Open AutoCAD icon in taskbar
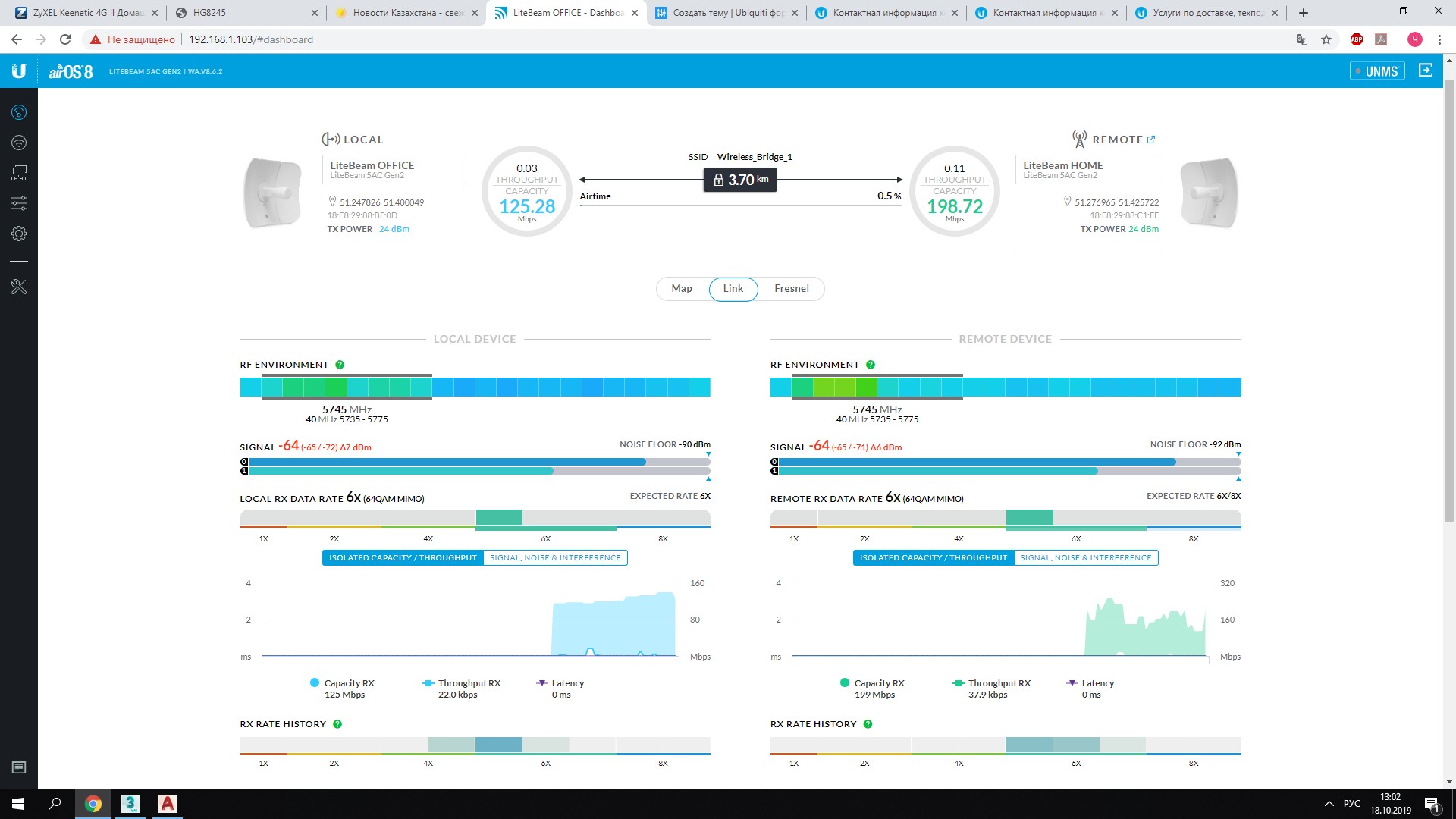 (168, 804)
